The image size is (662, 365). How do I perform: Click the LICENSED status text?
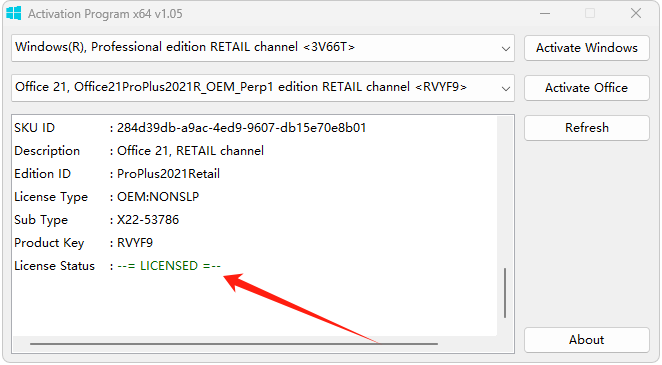[169, 266]
